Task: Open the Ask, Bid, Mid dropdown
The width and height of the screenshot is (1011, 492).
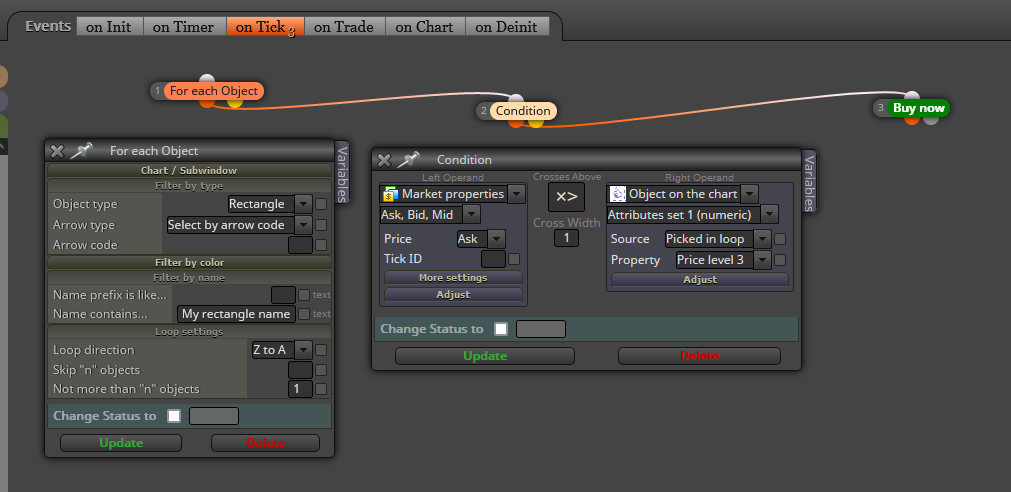Action: (x=430, y=215)
